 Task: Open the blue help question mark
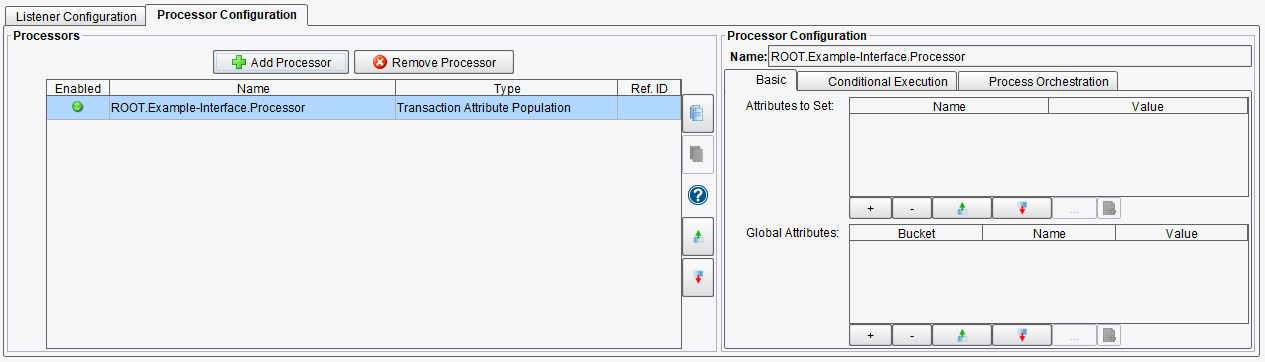click(x=697, y=196)
